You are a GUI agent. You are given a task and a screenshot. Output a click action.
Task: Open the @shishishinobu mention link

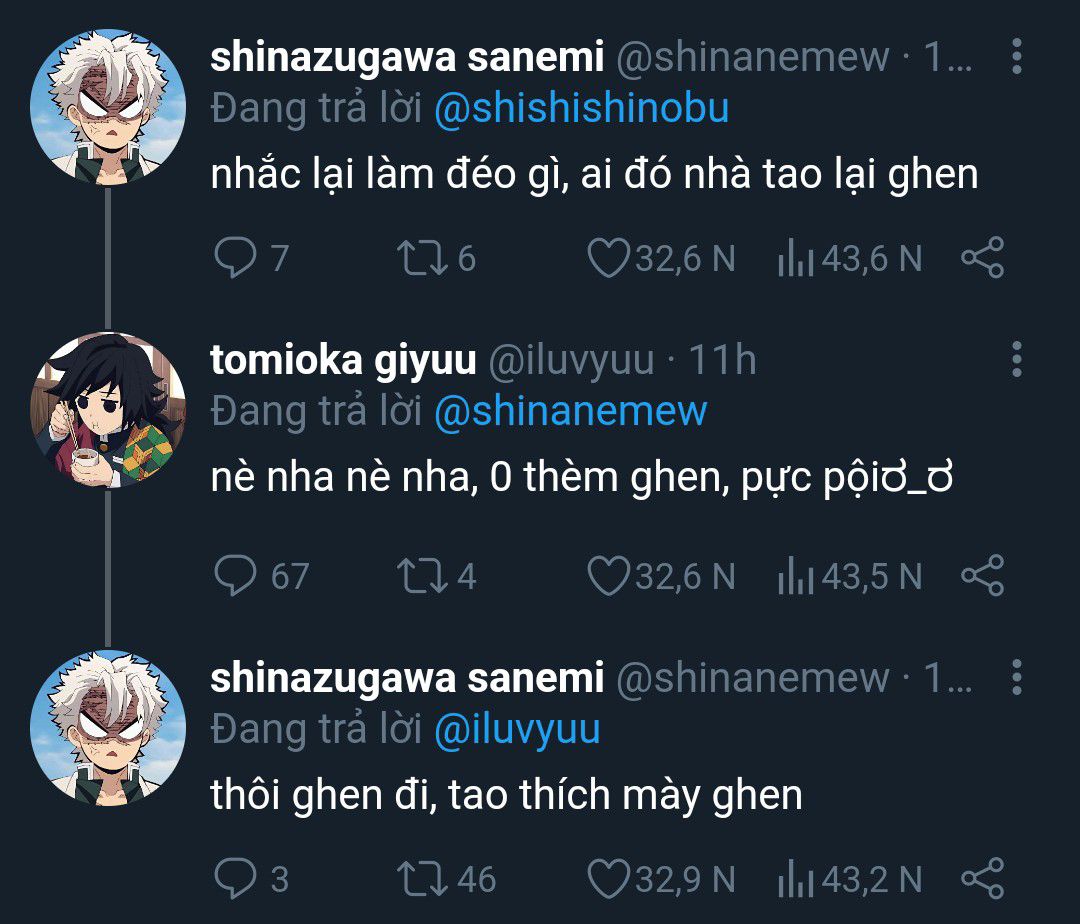coord(581,109)
